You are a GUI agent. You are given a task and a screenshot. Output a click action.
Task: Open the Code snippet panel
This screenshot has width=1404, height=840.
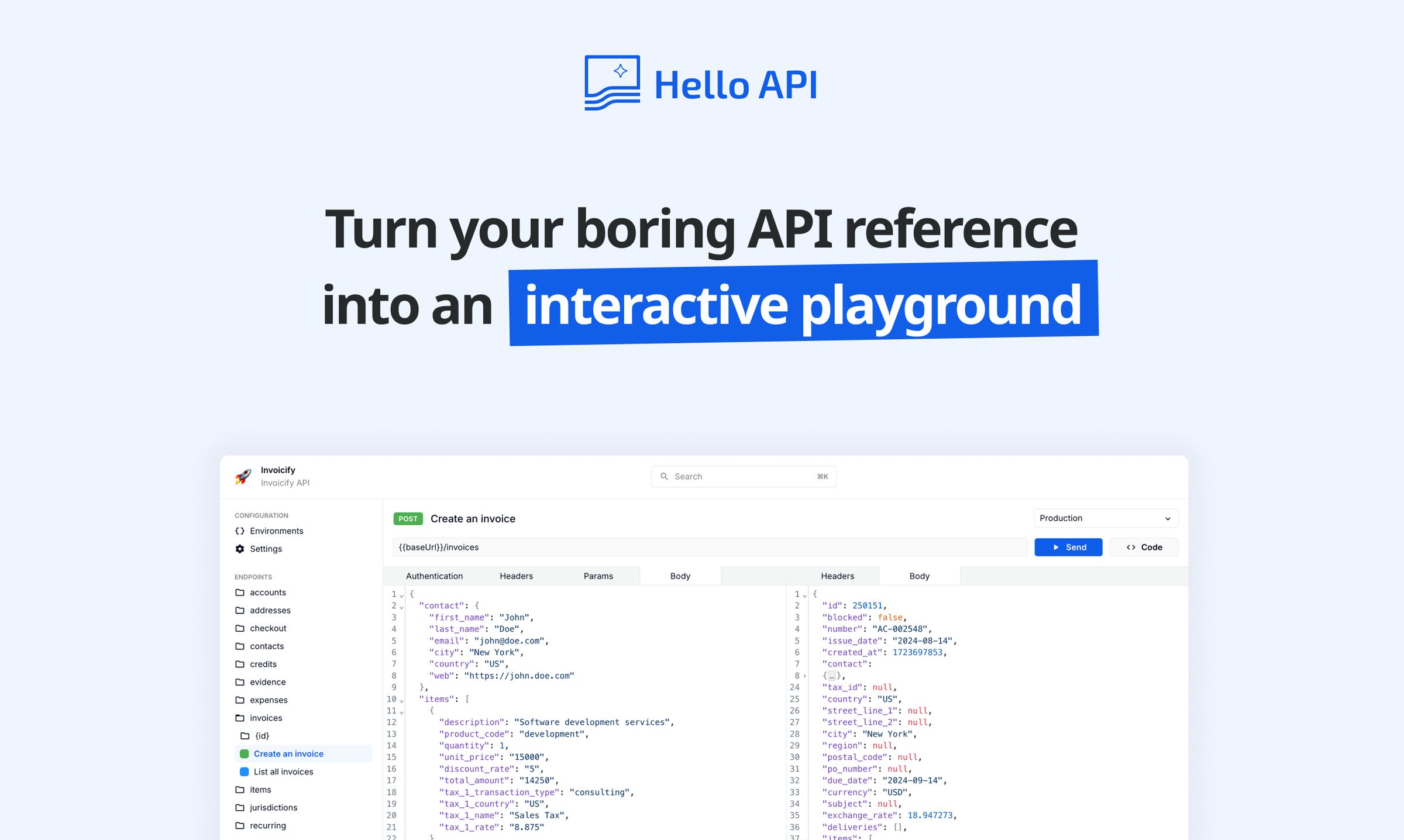tap(1143, 547)
